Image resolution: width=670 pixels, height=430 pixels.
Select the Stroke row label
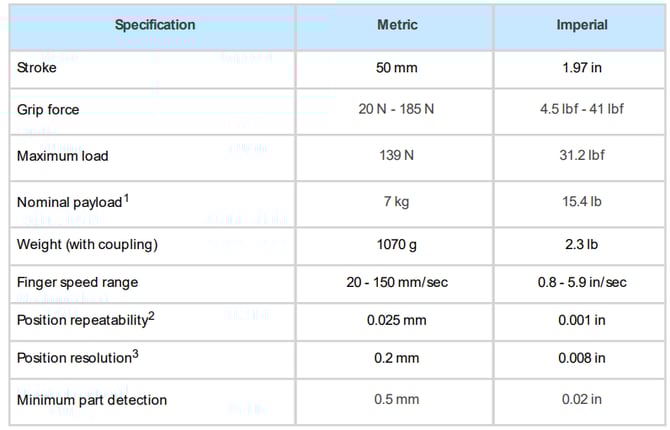click(37, 68)
